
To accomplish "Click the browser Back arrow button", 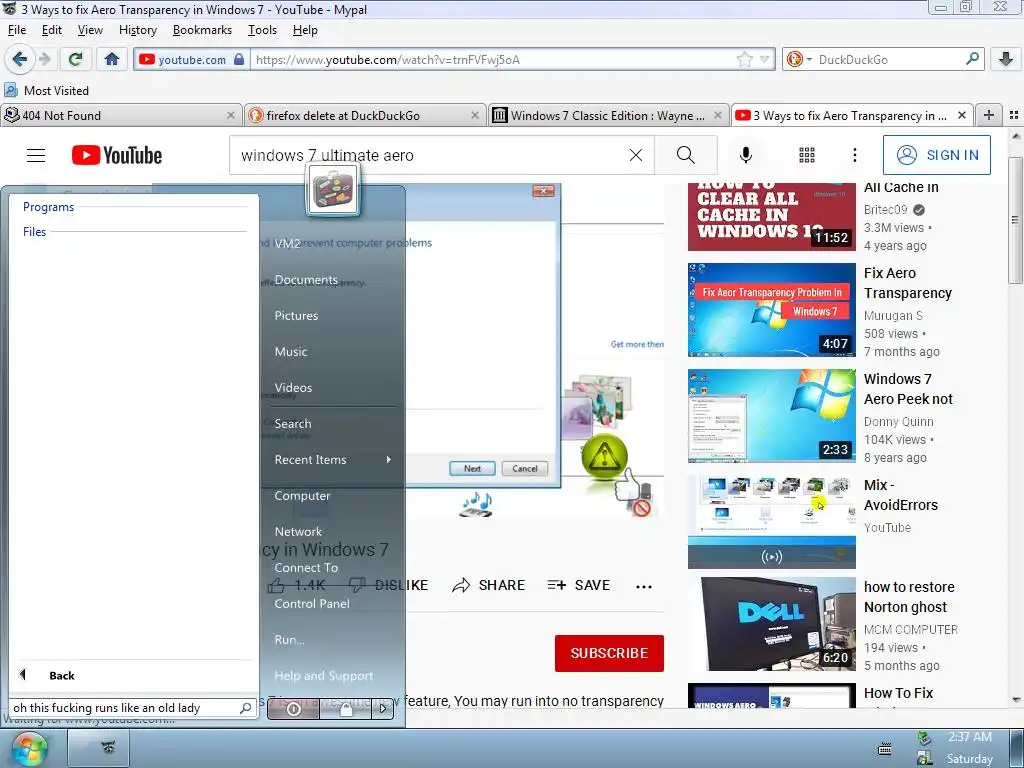I will (20, 59).
